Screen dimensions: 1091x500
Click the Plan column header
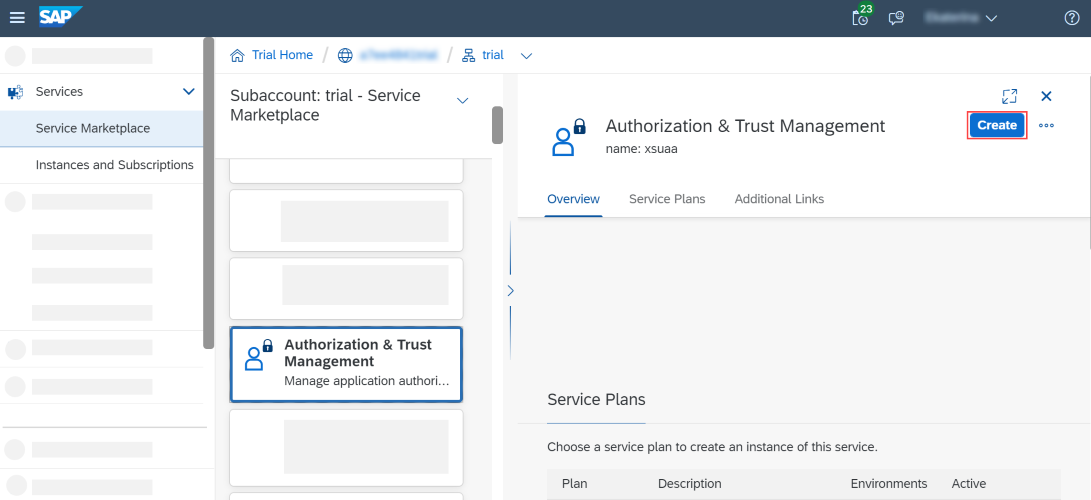(x=574, y=483)
